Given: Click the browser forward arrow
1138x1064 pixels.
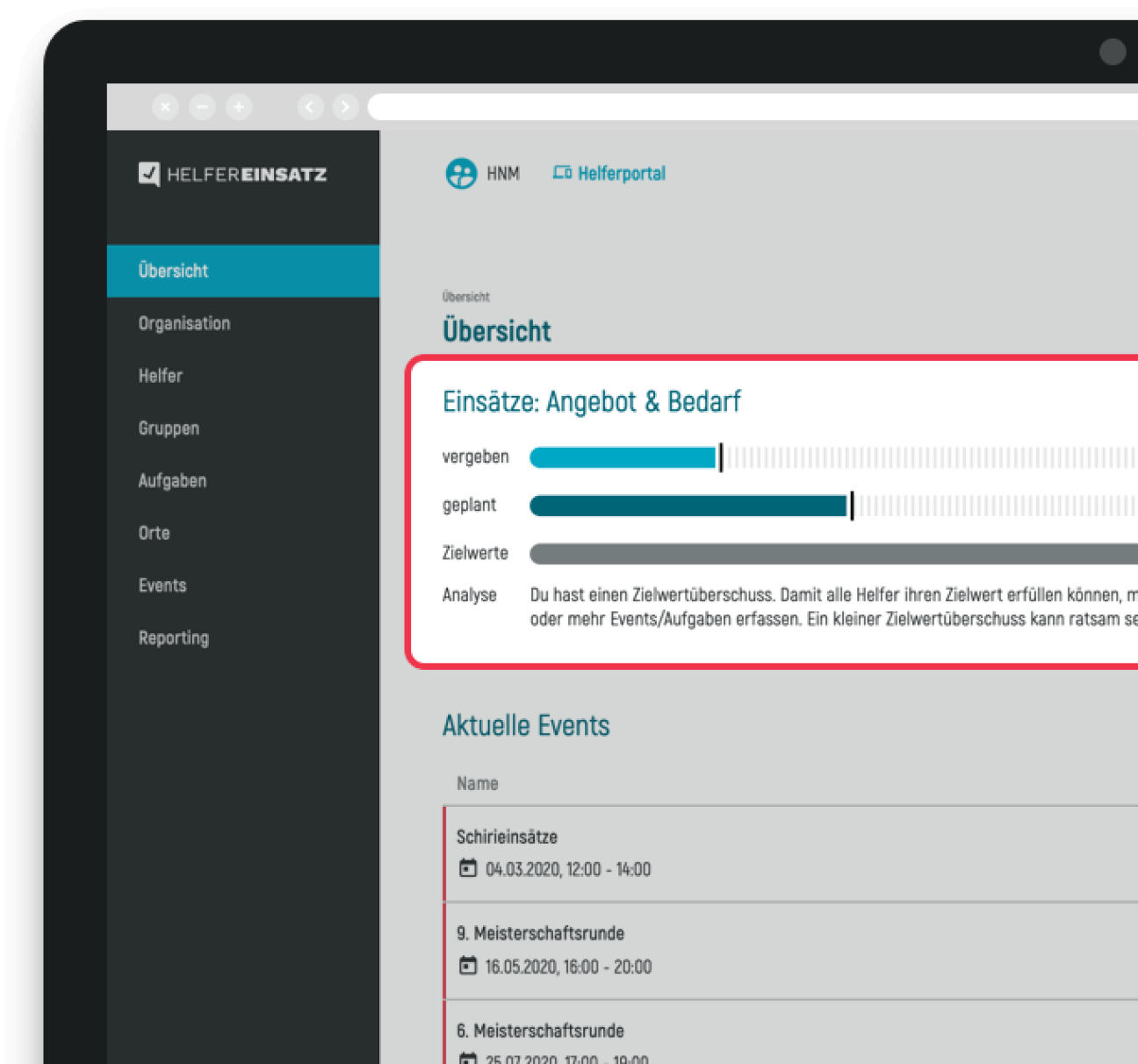Looking at the screenshot, I should (345, 105).
